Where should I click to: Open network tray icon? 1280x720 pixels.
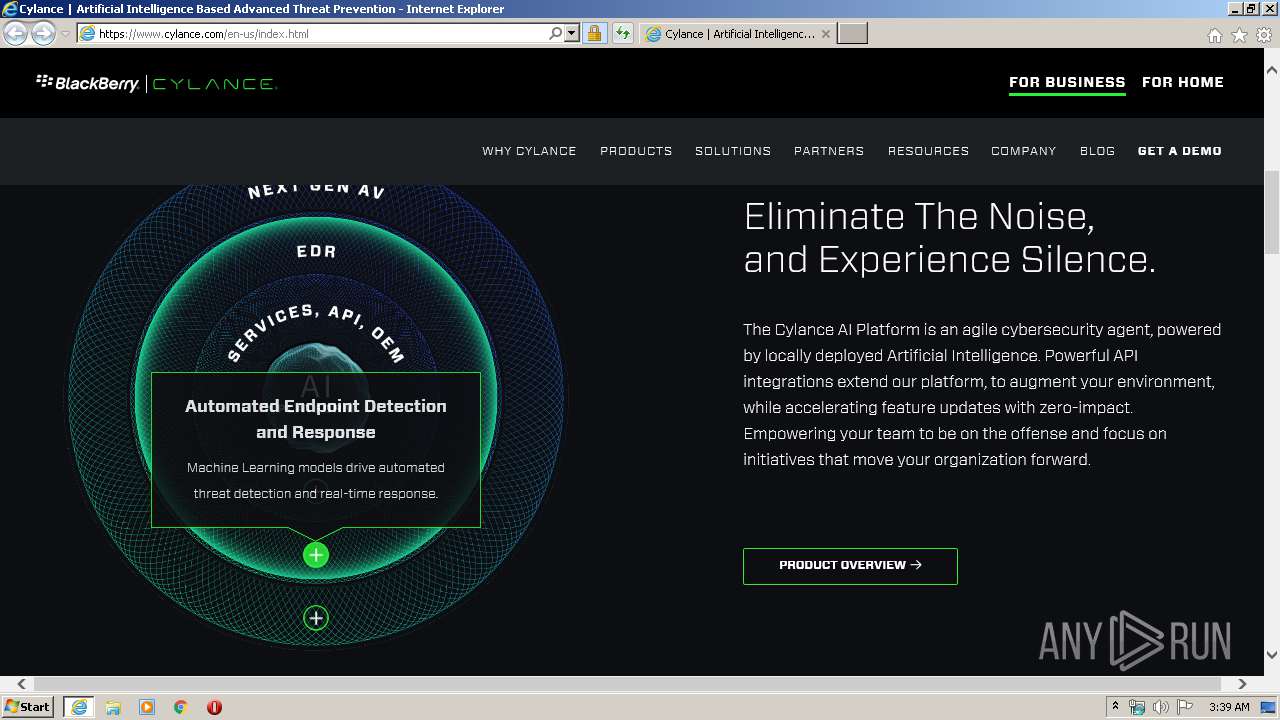[x=1137, y=707]
